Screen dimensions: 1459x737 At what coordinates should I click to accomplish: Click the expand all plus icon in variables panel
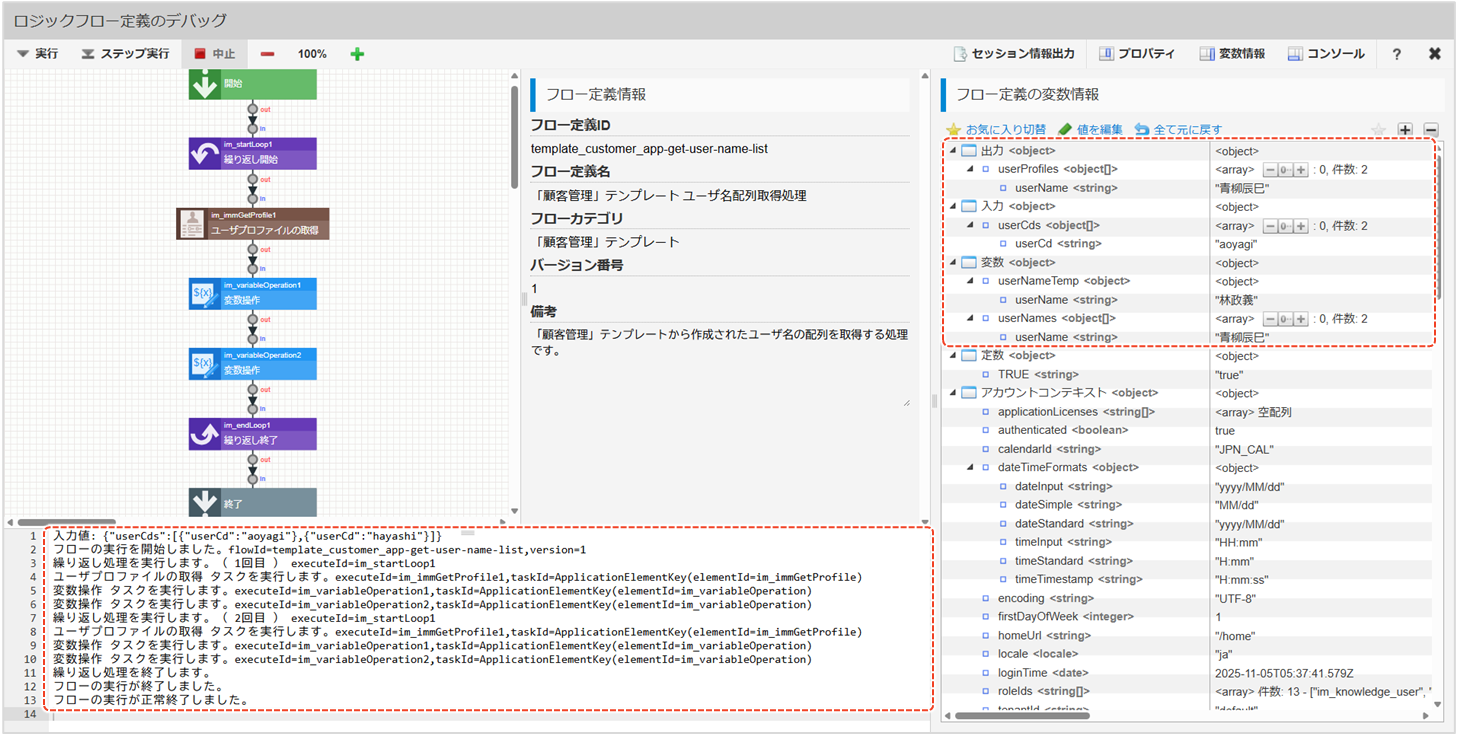point(1405,130)
